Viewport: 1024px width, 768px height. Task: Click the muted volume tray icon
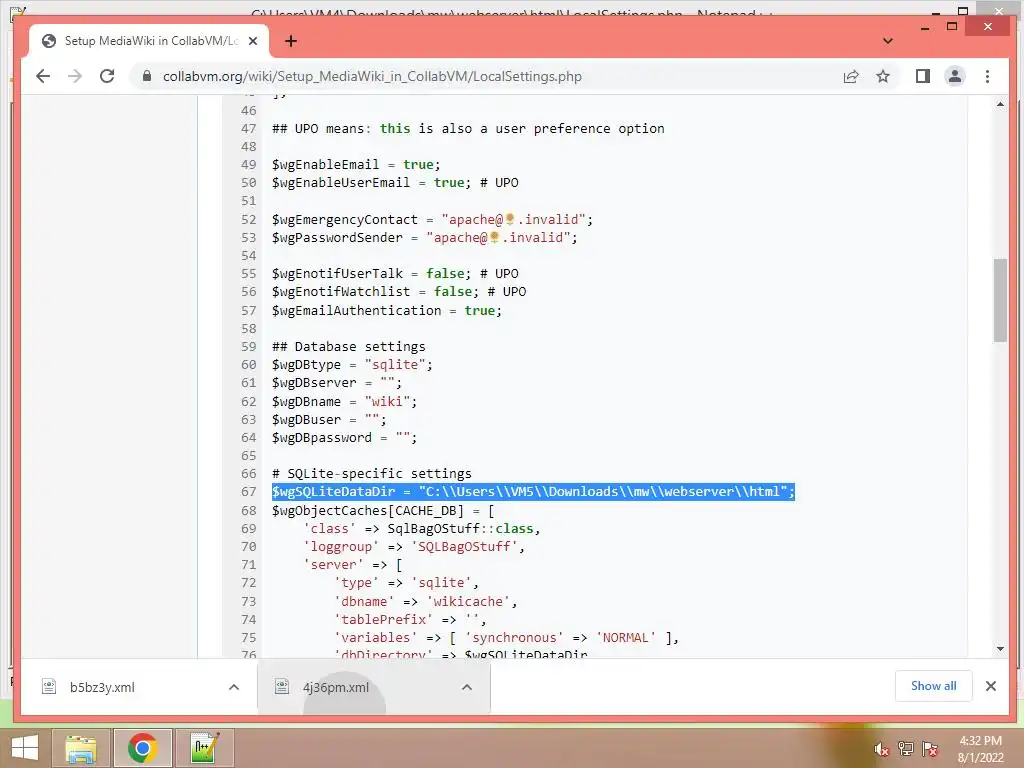(882, 749)
